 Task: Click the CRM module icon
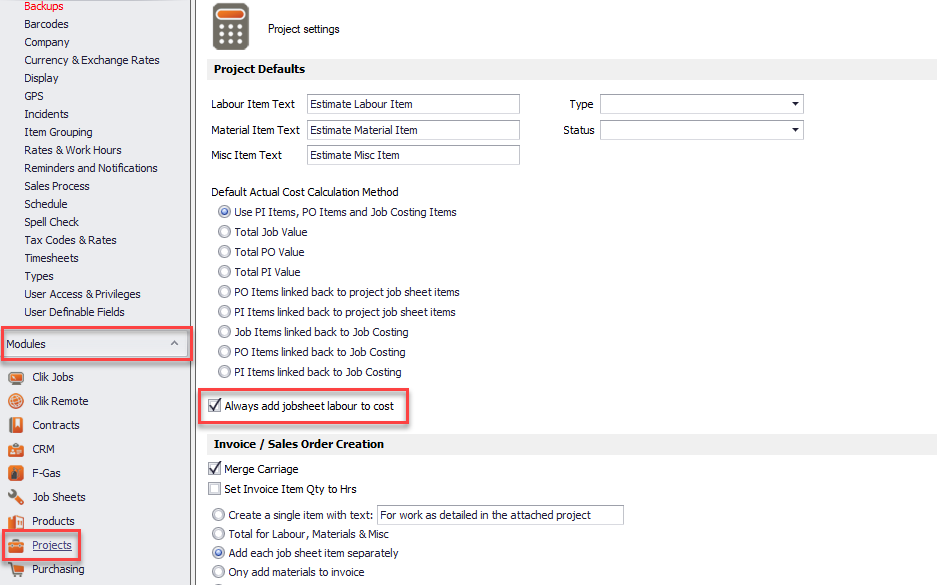pos(16,449)
